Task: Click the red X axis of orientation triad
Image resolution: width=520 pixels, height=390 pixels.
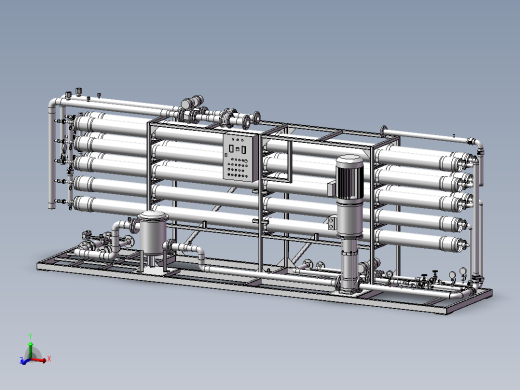Action: pyautogui.click(x=39, y=360)
